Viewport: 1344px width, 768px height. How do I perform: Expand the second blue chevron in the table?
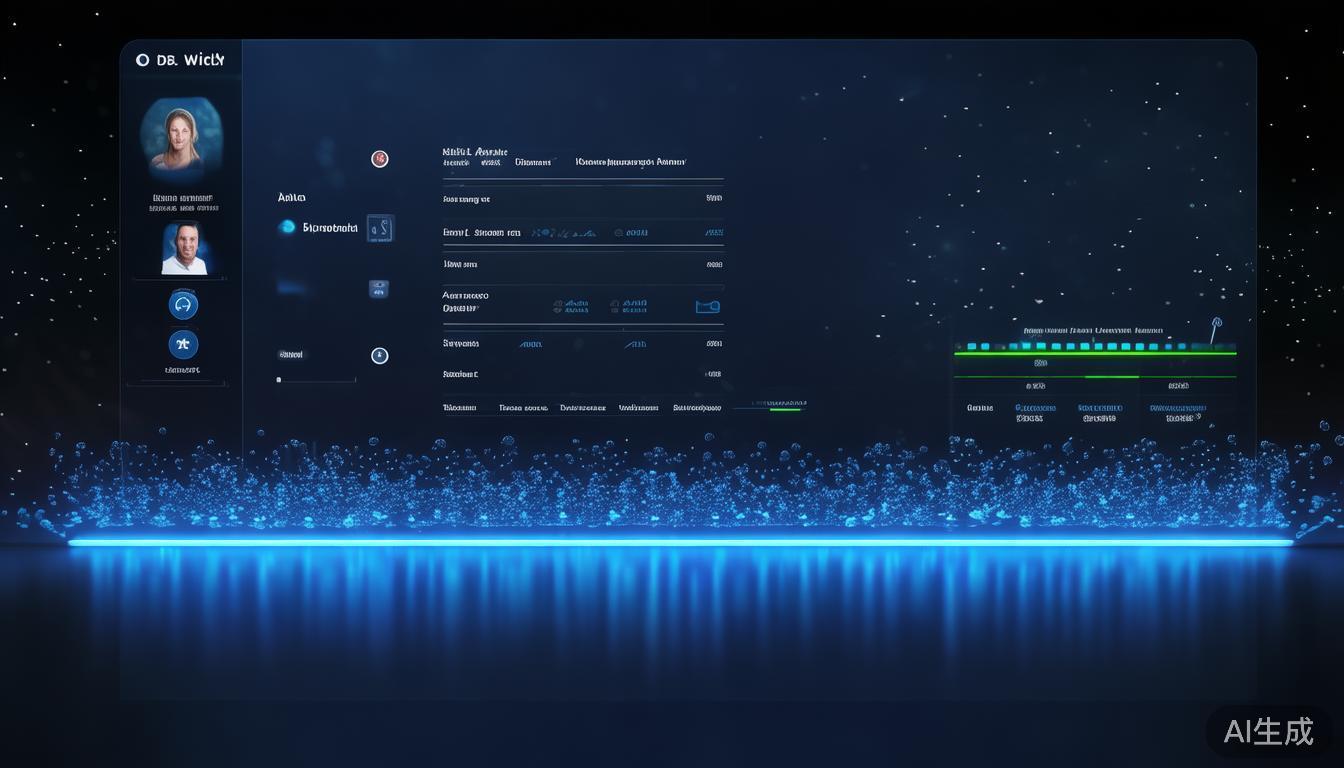click(635, 344)
